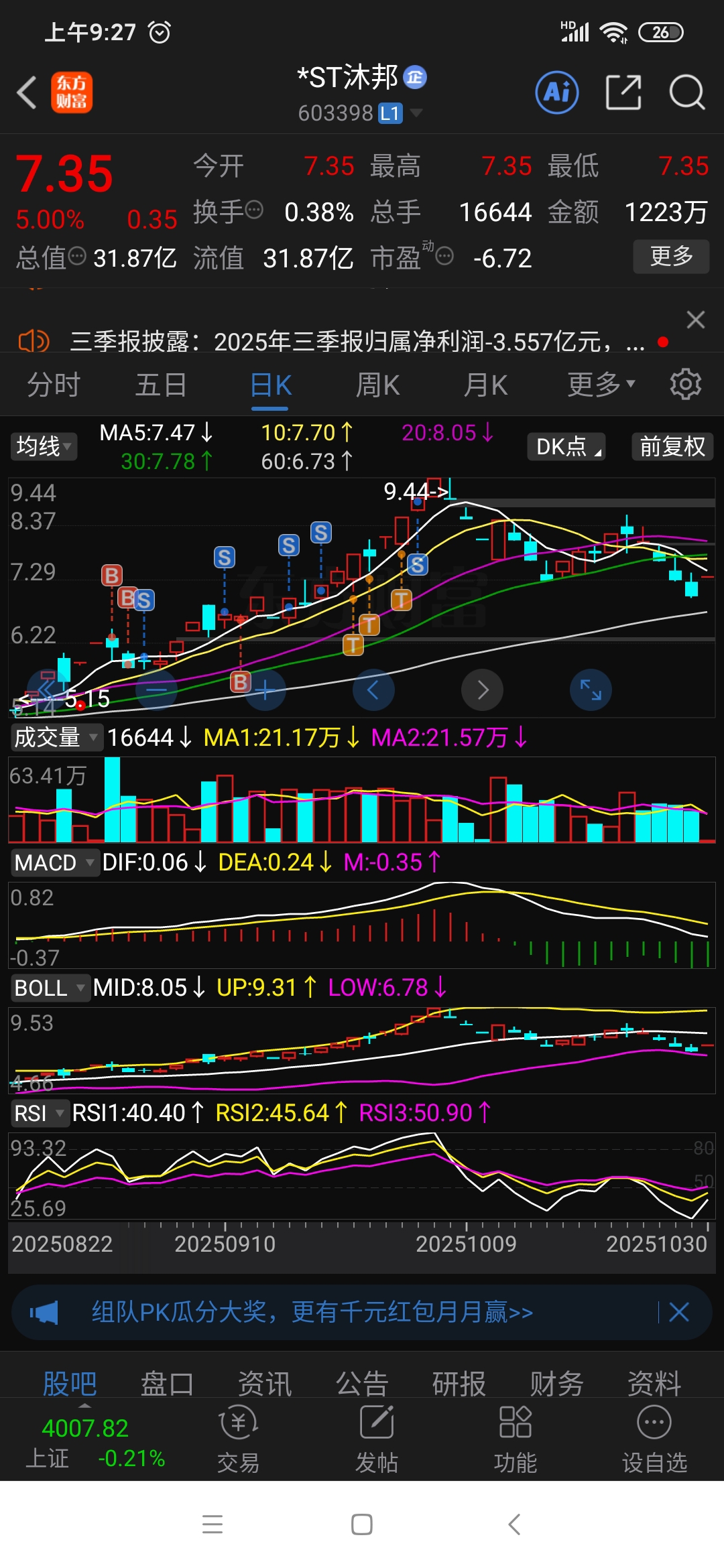Tap the 9.44 high price label on chart

pyautogui.click(x=416, y=491)
